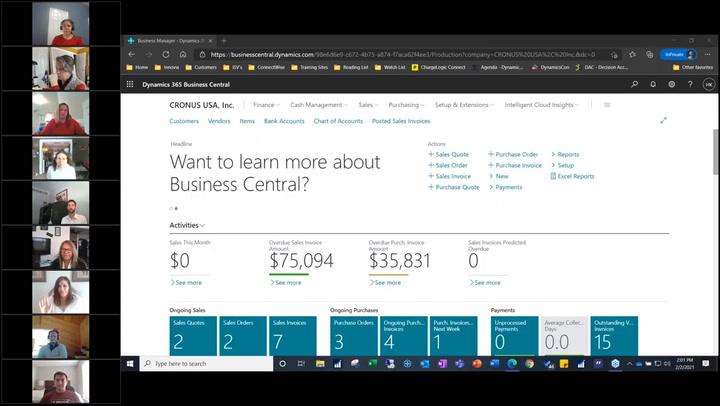Open the Training Sites bookmarks folder

[x=310, y=68]
